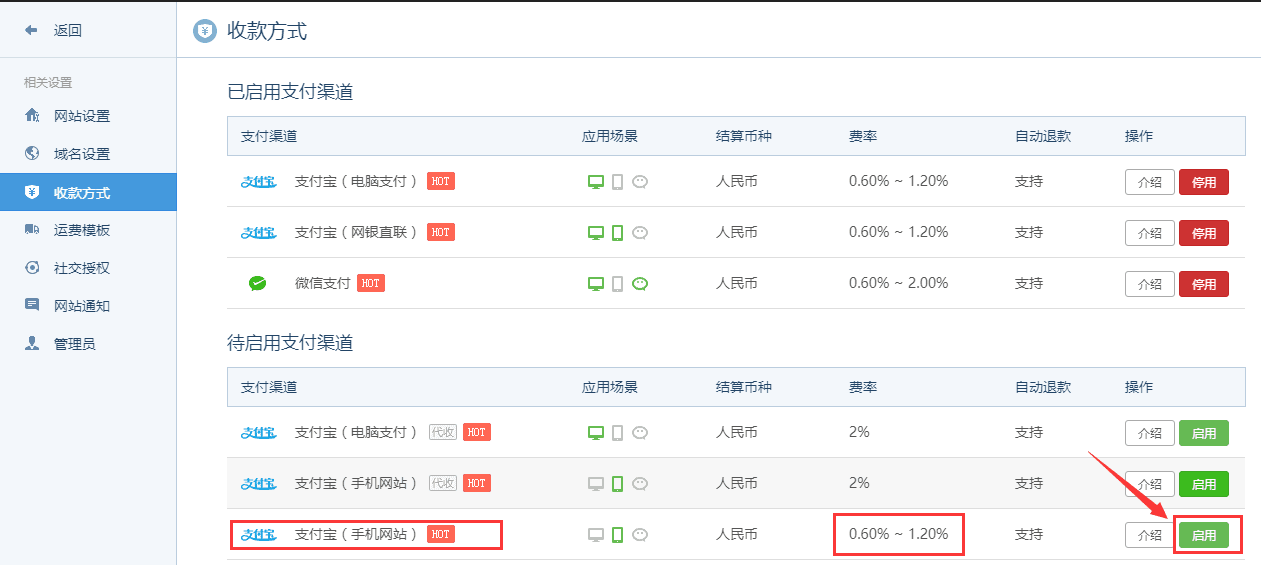Click the globe icon beside 域名设置
1261x565 pixels.
[32, 154]
